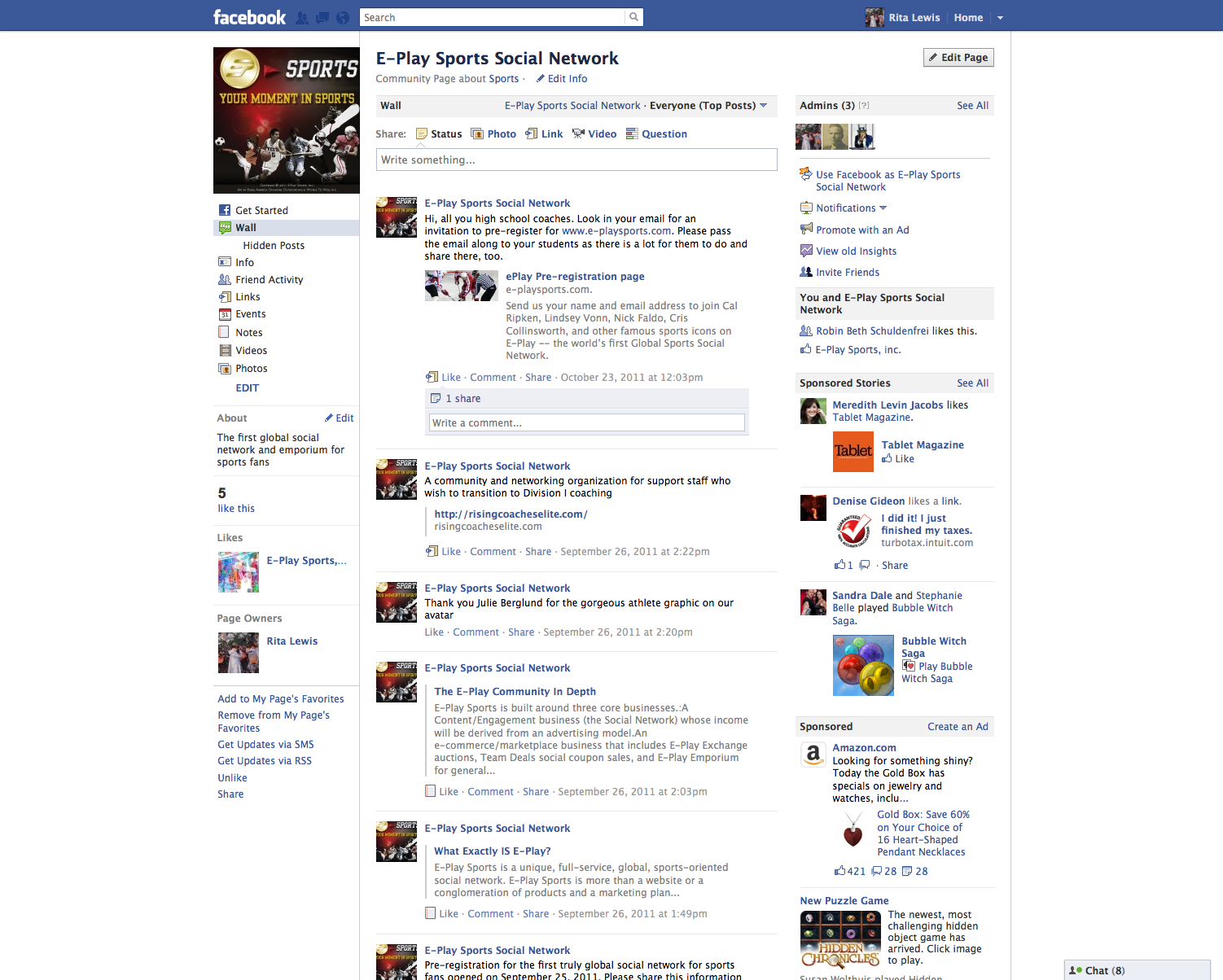Click the Events calendar icon
This screenshot has height=980, width=1223.
click(225, 314)
